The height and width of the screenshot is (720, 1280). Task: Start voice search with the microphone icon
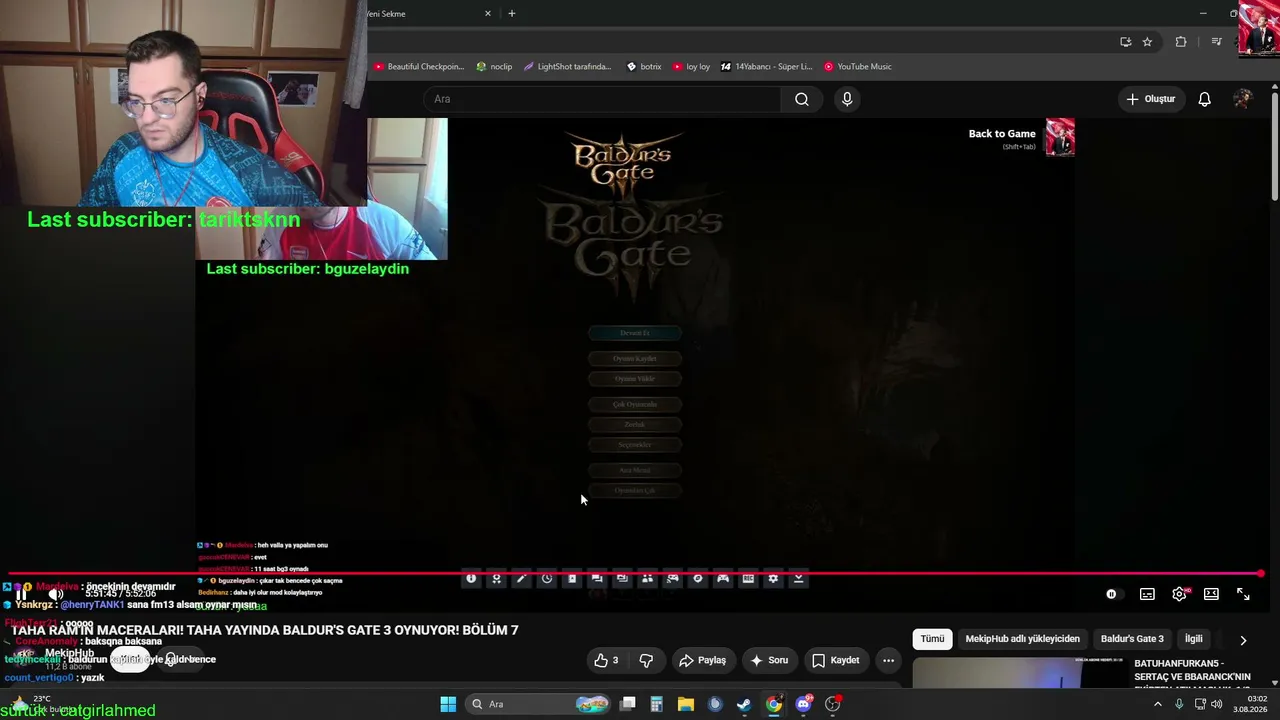point(847,99)
